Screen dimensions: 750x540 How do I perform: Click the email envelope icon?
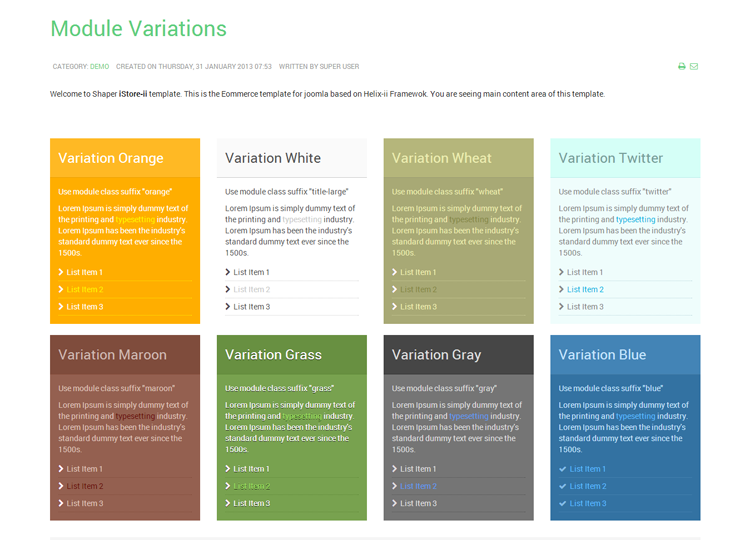[x=694, y=67]
